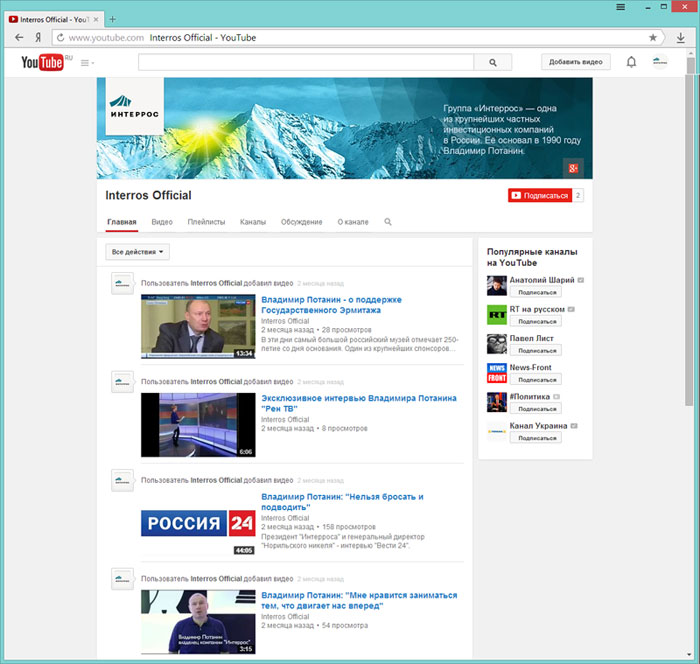Viewport: 700px width, 664px height.
Task: Click the user avatar beside Рен ТВ post
Action: coord(122,382)
